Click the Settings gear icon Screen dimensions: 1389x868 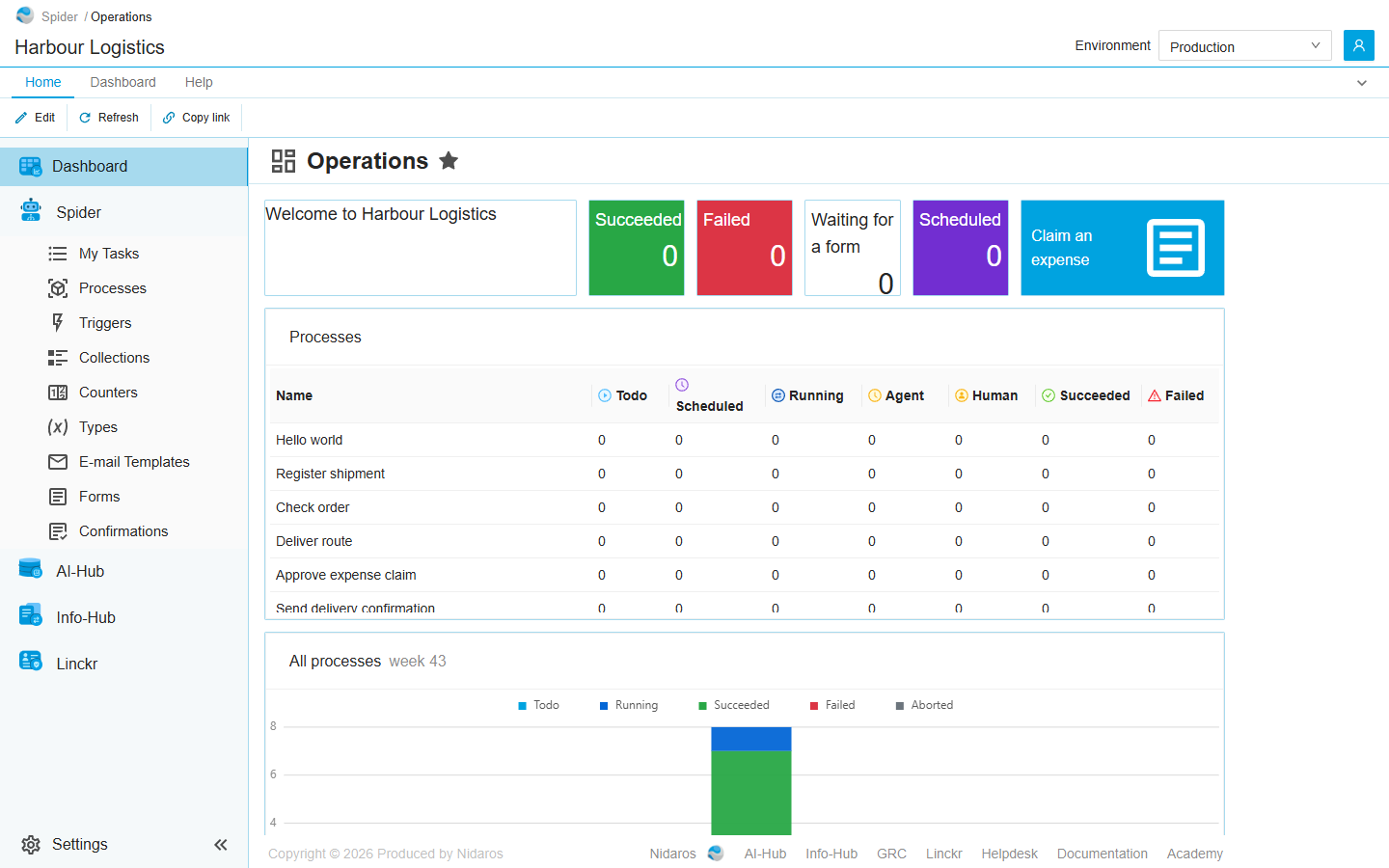point(31,845)
